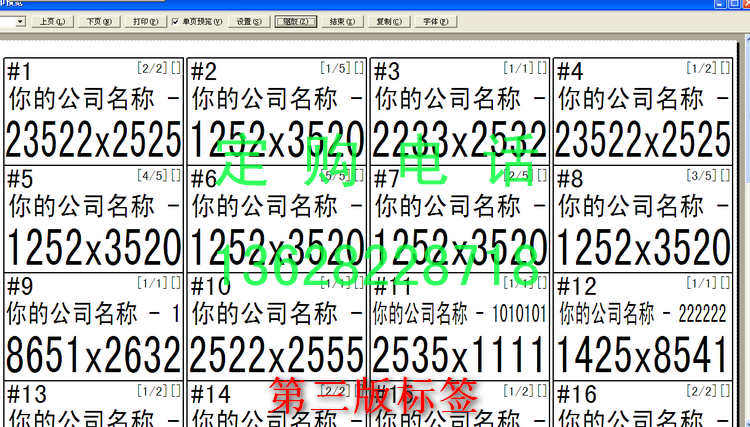Screen dimensions: 750x427
Task: Toggle the 单页预览 single-page preview checkbox
Action: click(x=175, y=21)
